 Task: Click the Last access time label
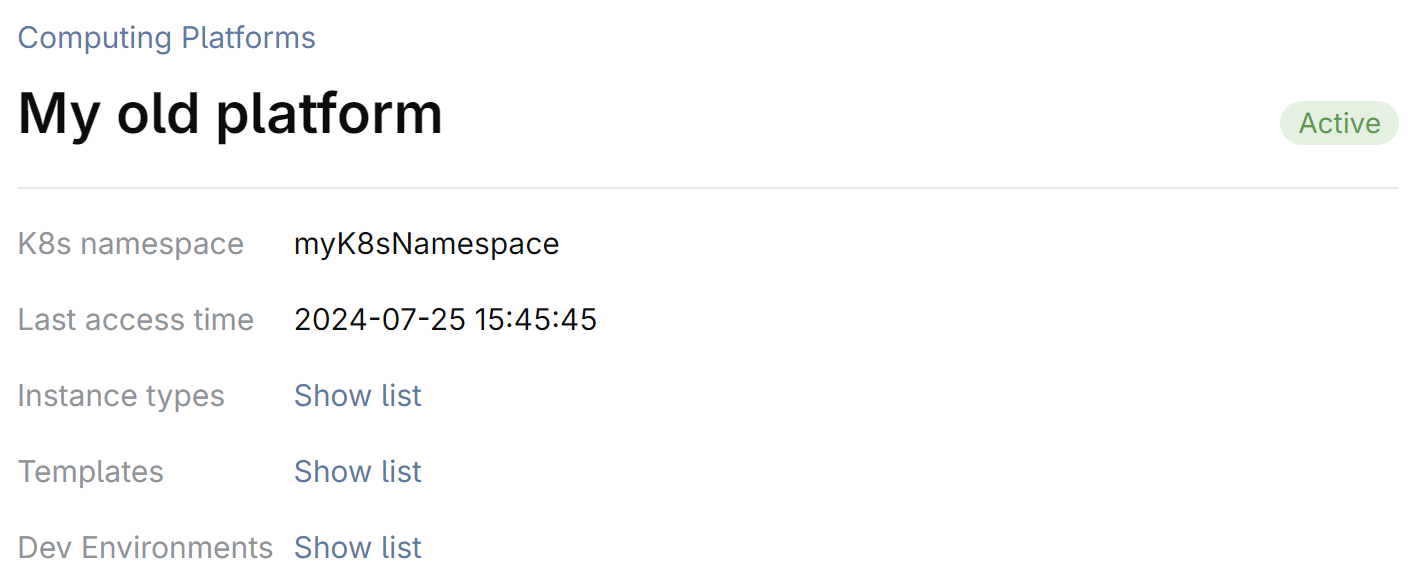[136, 320]
